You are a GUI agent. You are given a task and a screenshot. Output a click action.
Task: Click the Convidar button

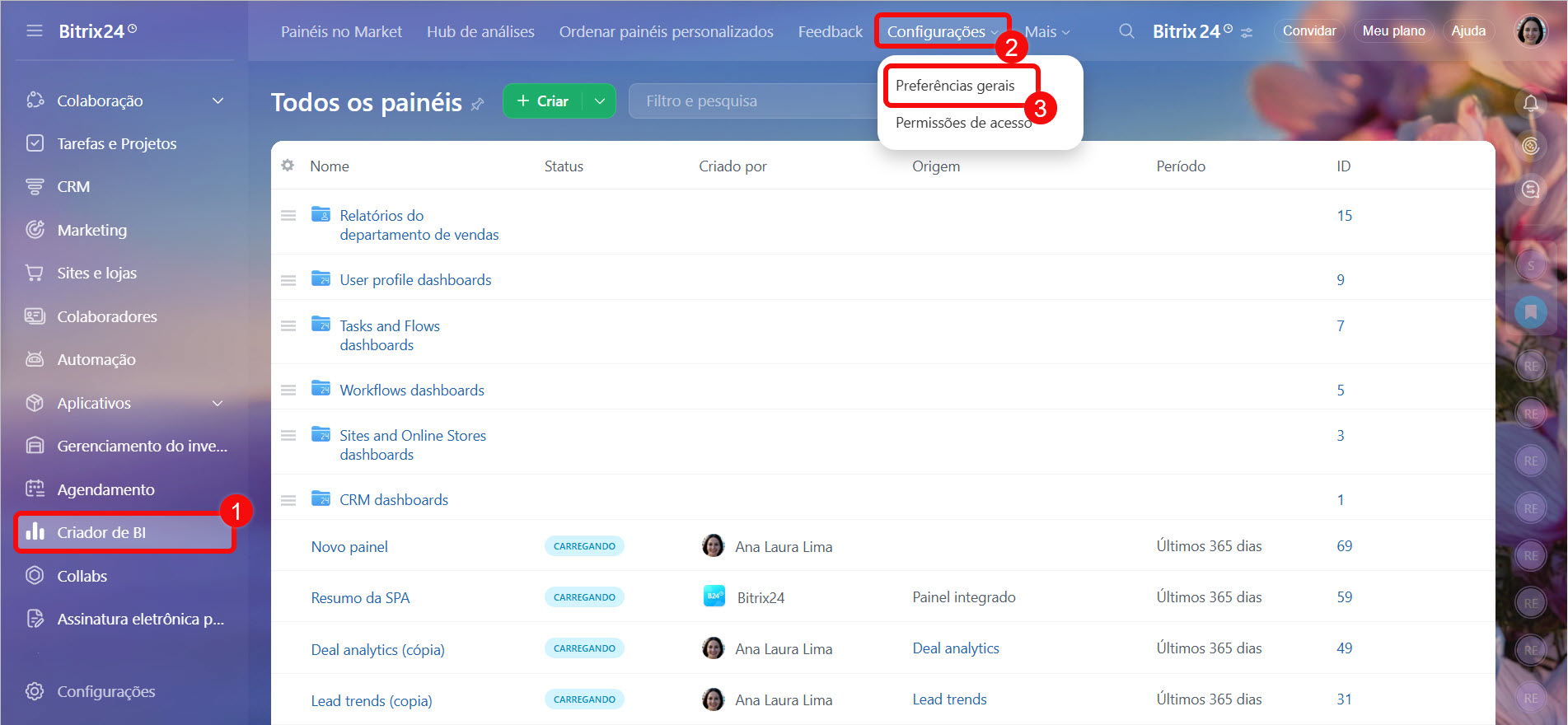(1308, 31)
